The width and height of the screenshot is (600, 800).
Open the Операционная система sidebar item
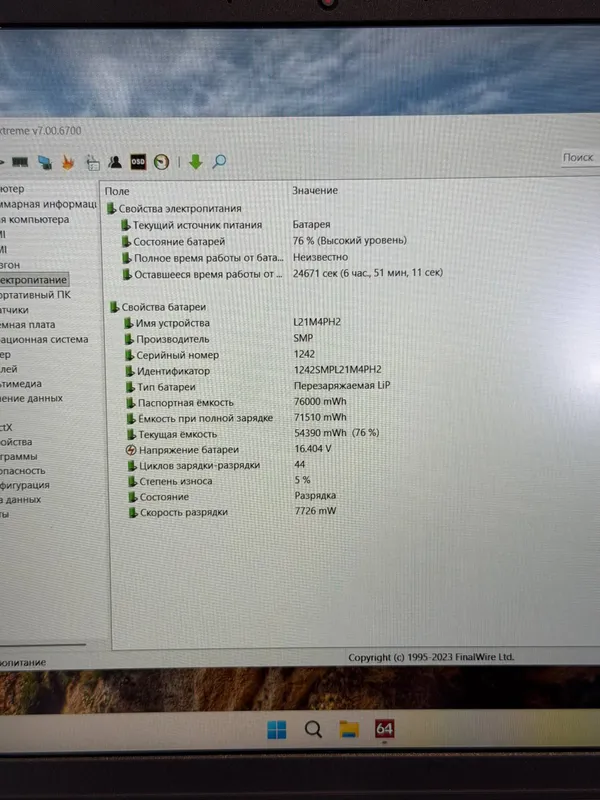click(44, 339)
